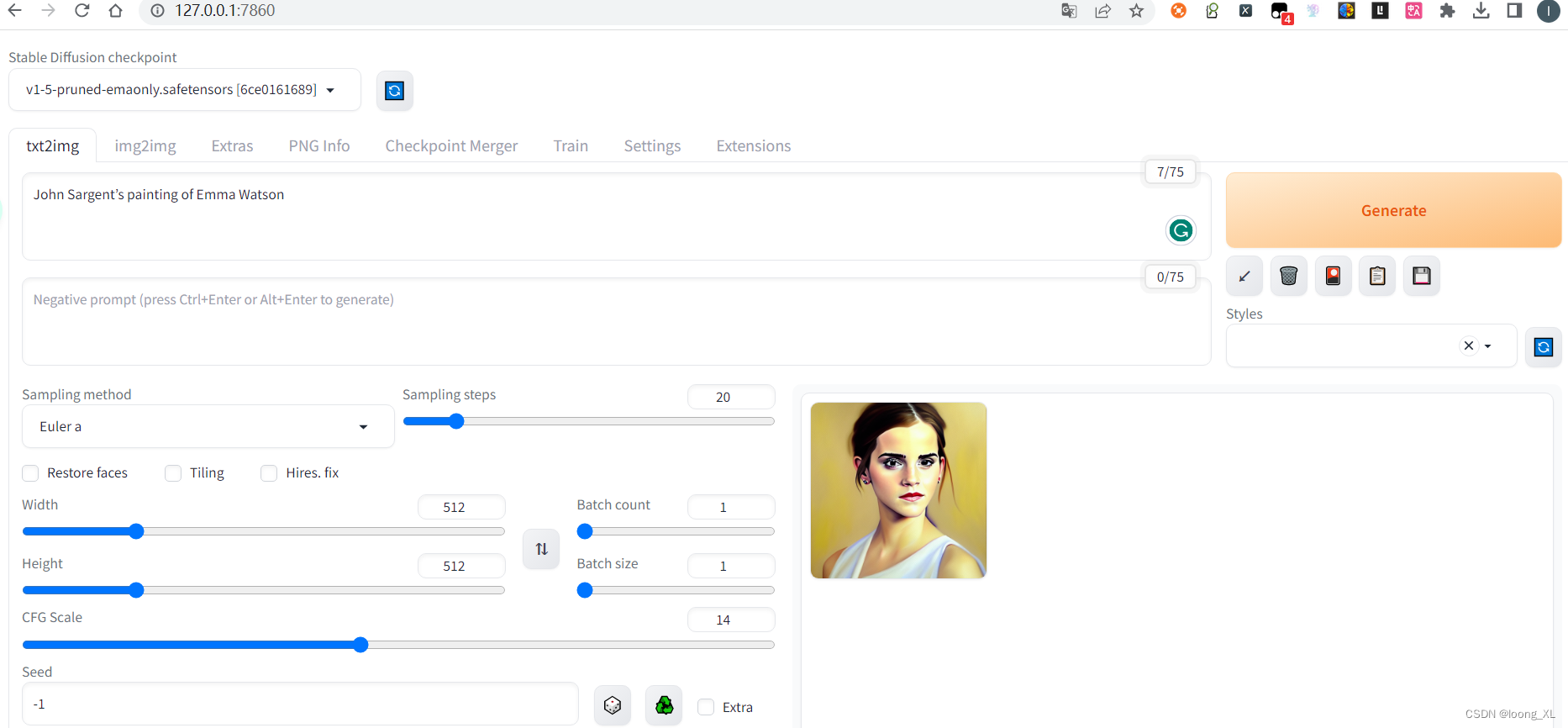Bookmark this page with star icon
This screenshot has height=728, width=1568.
pos(1136,10)
